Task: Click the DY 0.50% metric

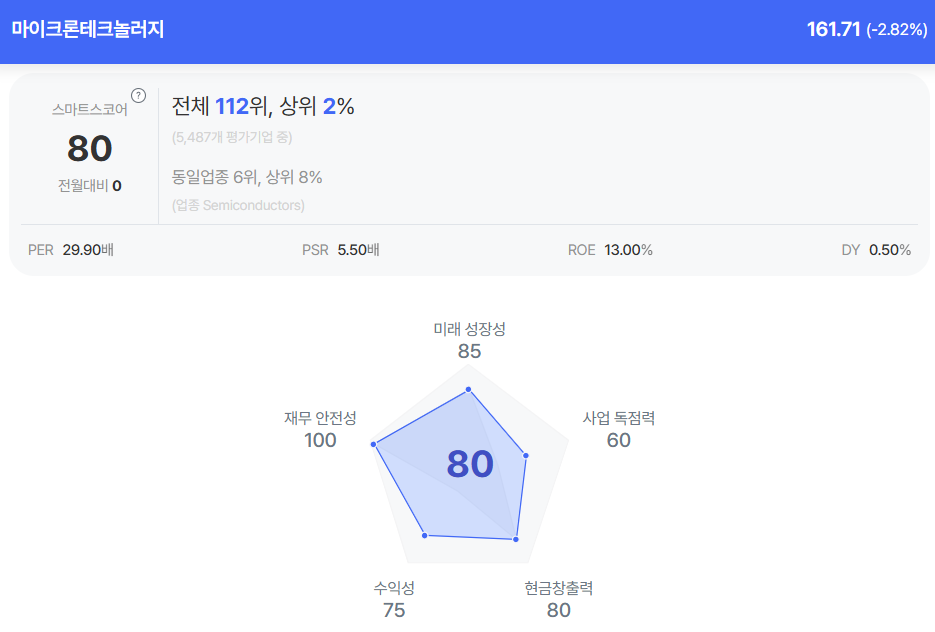Action: (876, 250)
